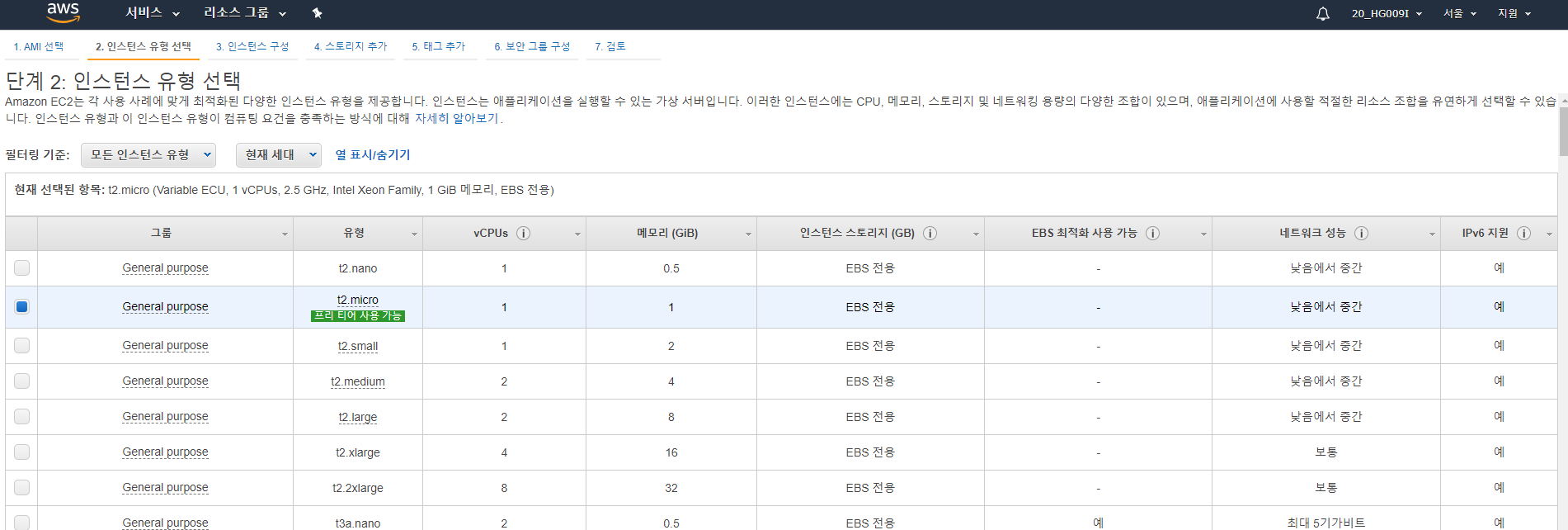Image resolution: width=1568 pixels, height=530 pixels.
Task: Select the t2.xlarge instance checkbox
Action: (21, 452)
